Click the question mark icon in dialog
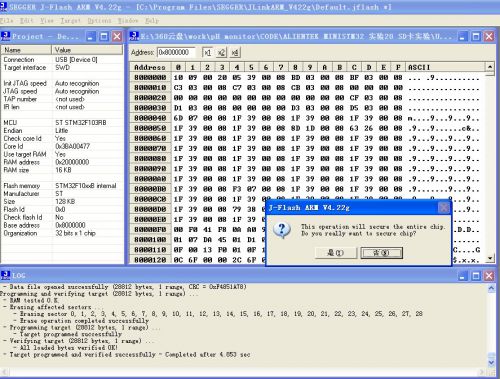Image resolution: width=500 pixels, height=379 pixels. pos(282,230)
